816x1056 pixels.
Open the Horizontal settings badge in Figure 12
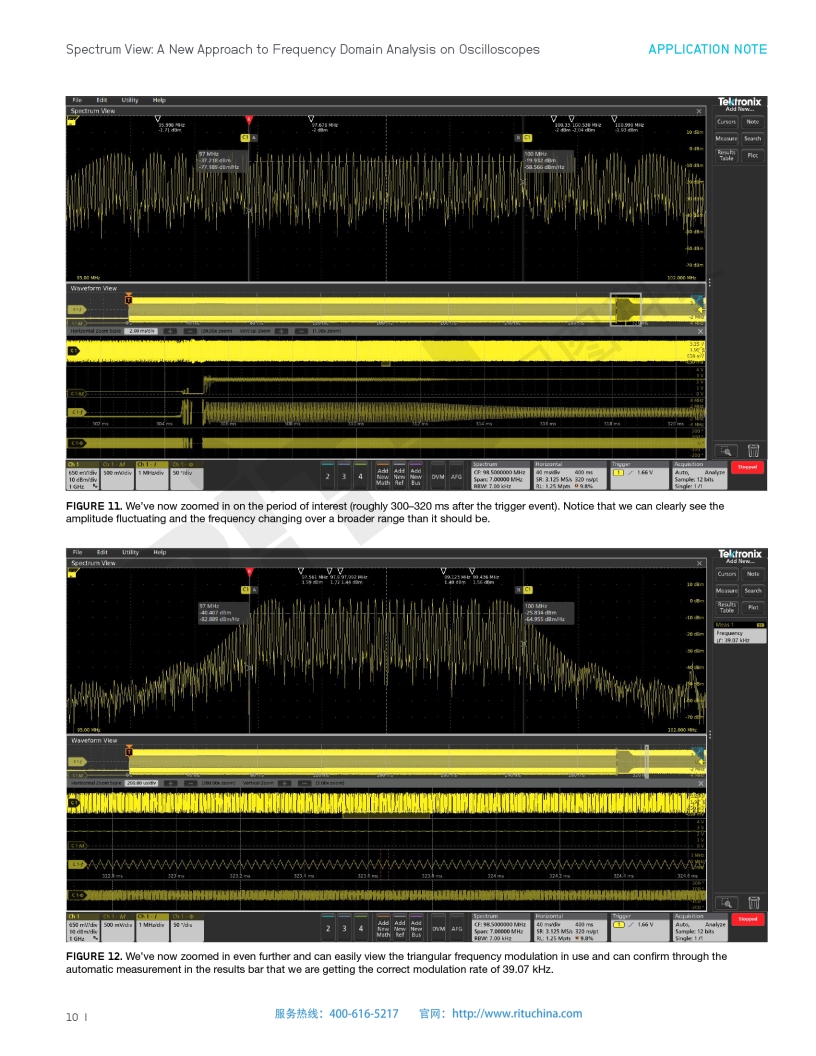coord(568,927)
